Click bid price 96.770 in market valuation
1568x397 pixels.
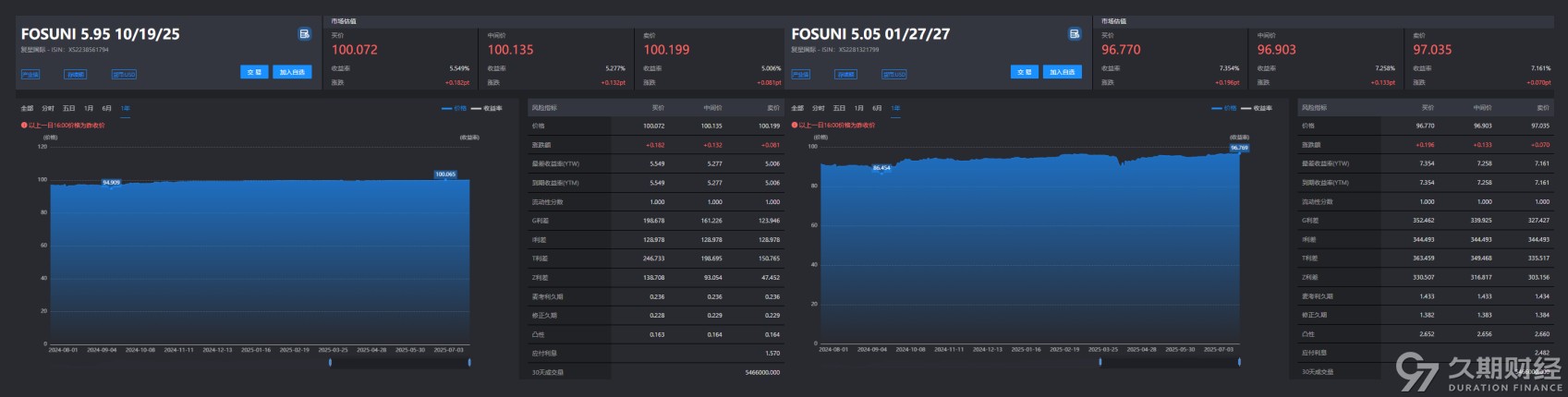pos(1122,50)
